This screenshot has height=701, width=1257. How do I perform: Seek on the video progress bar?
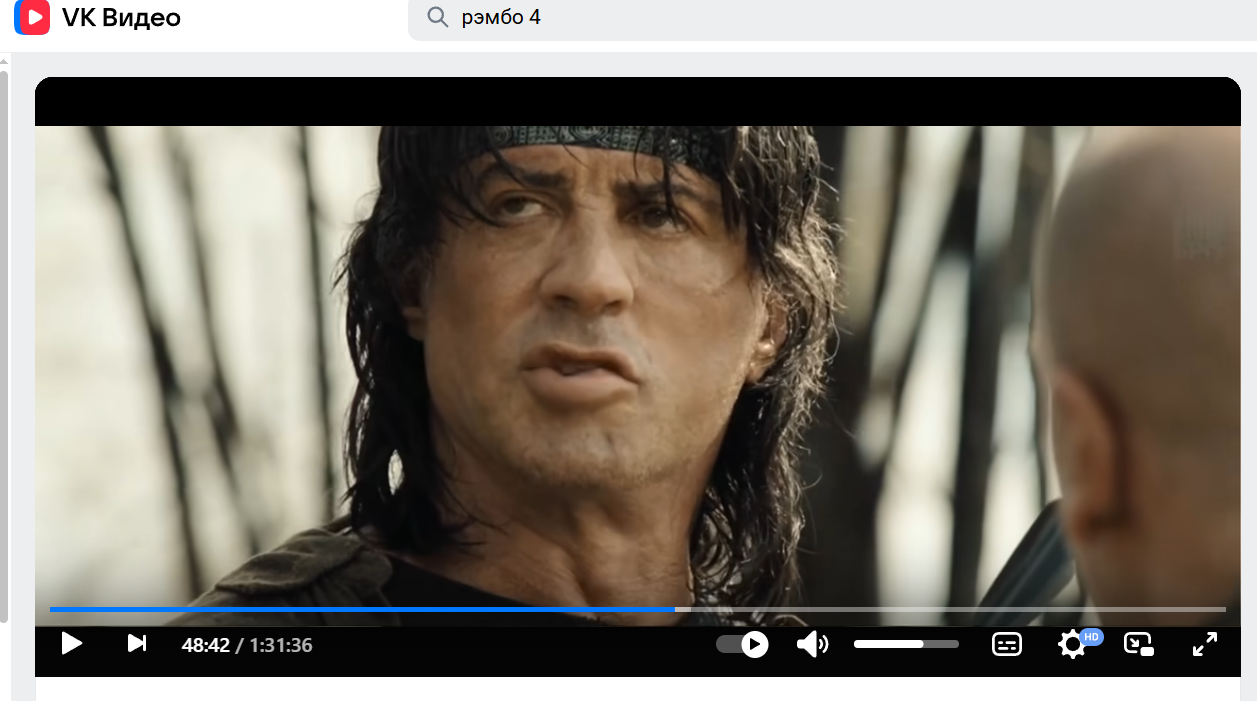(637, 608)
